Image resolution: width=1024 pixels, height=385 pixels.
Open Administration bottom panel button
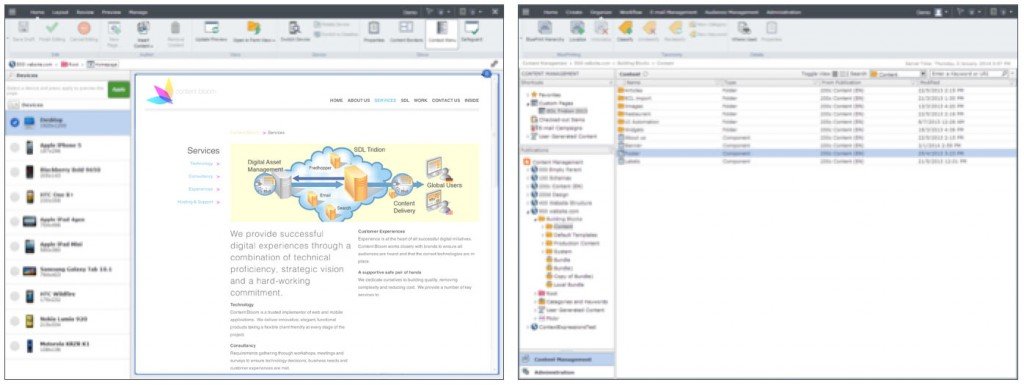(x=567, y=372)
